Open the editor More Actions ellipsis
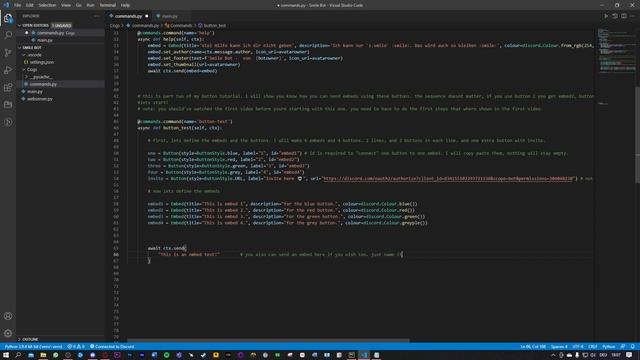This screenshot has width=640, height=360. tap(632, 16)
